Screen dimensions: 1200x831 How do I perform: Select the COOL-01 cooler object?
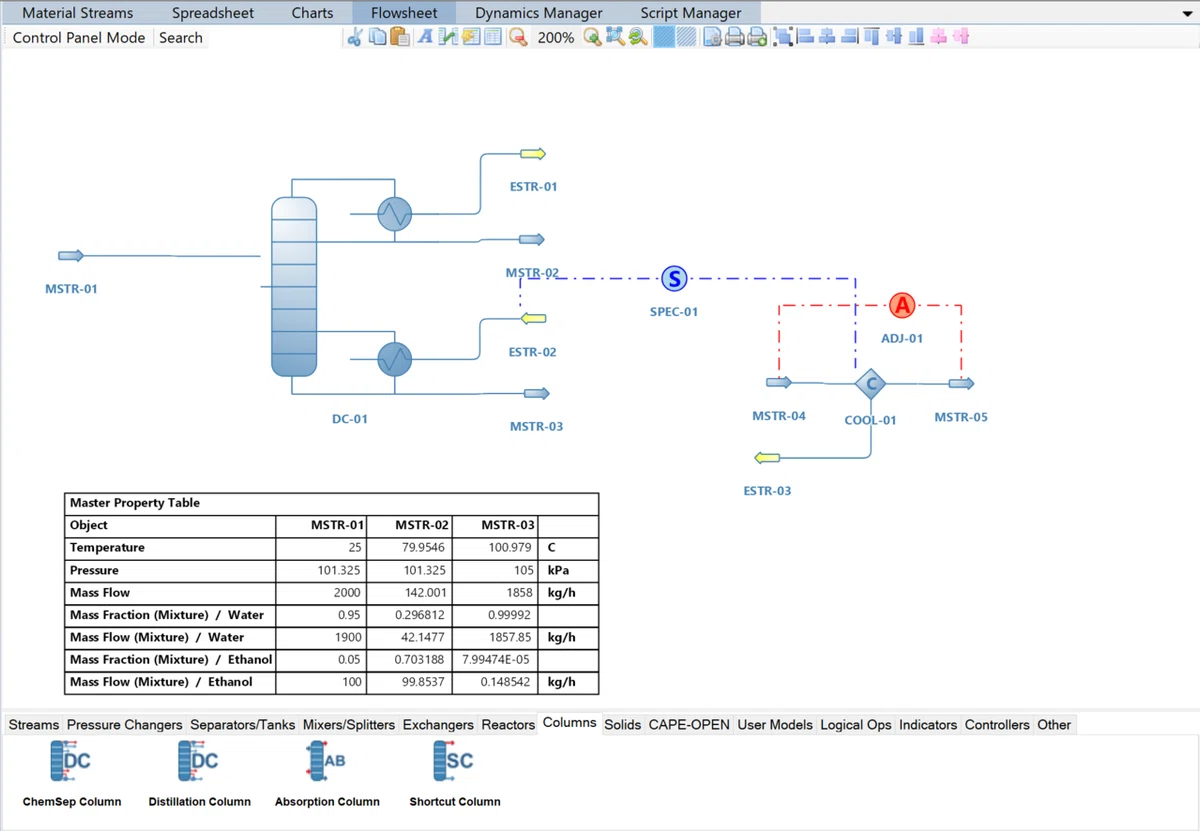(871, 383)
